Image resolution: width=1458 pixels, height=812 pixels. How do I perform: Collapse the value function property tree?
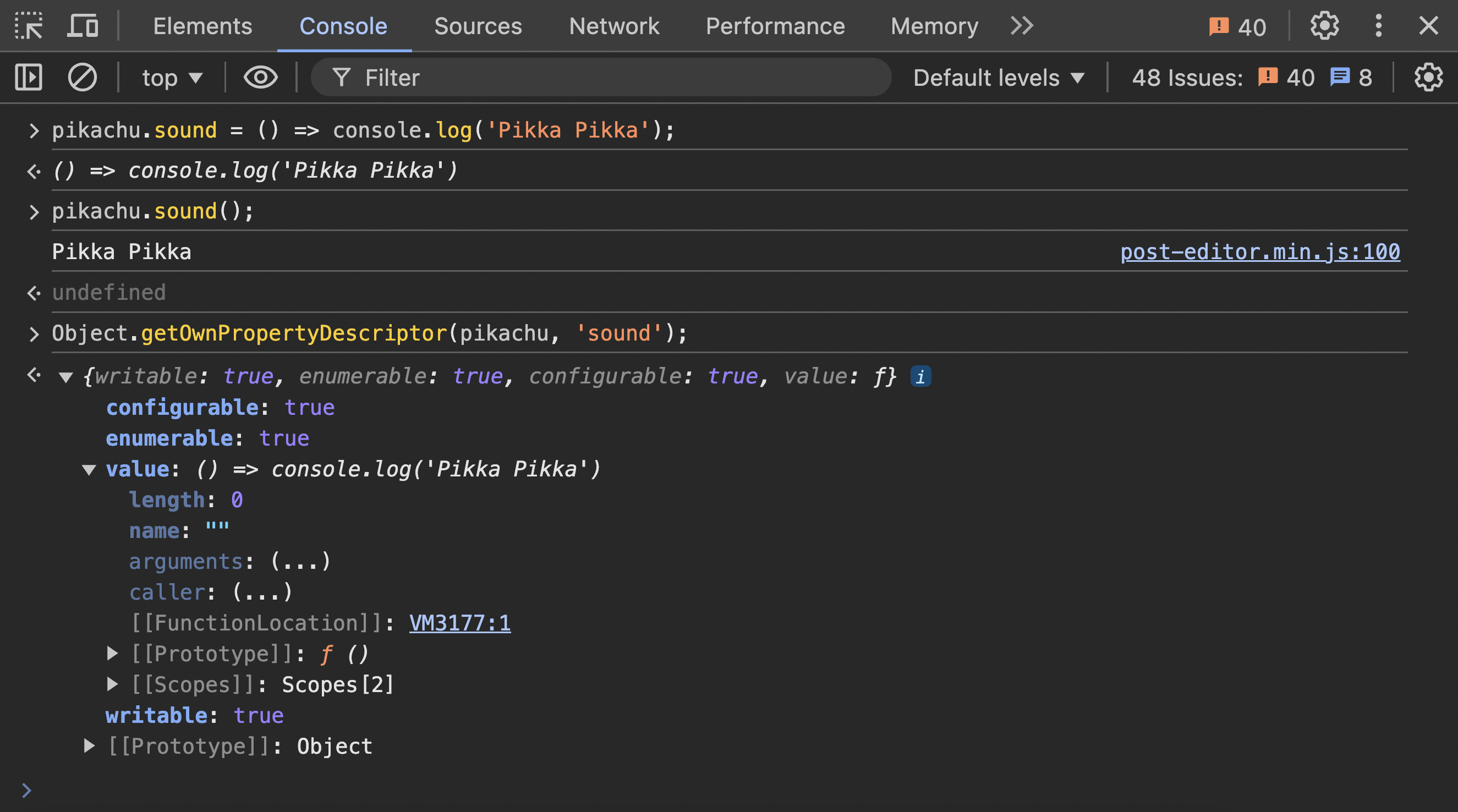tap(89, 470)
